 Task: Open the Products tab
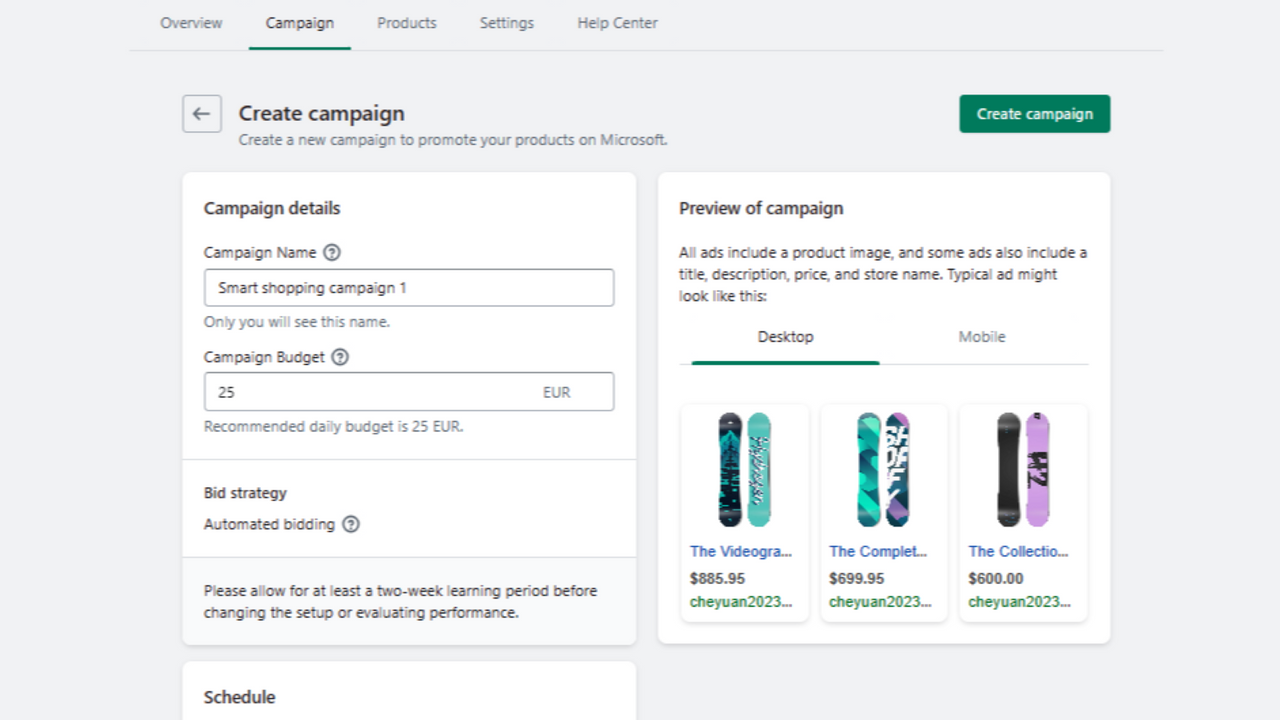(406, 22)
